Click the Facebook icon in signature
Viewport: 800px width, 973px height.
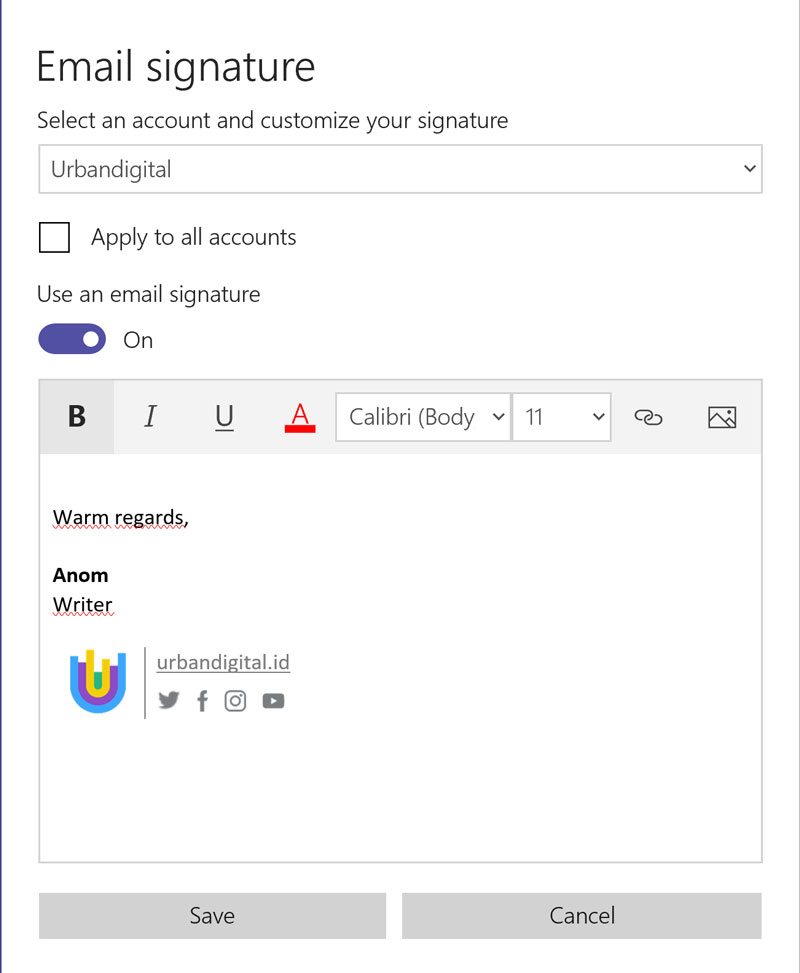[x=202, y=701]
